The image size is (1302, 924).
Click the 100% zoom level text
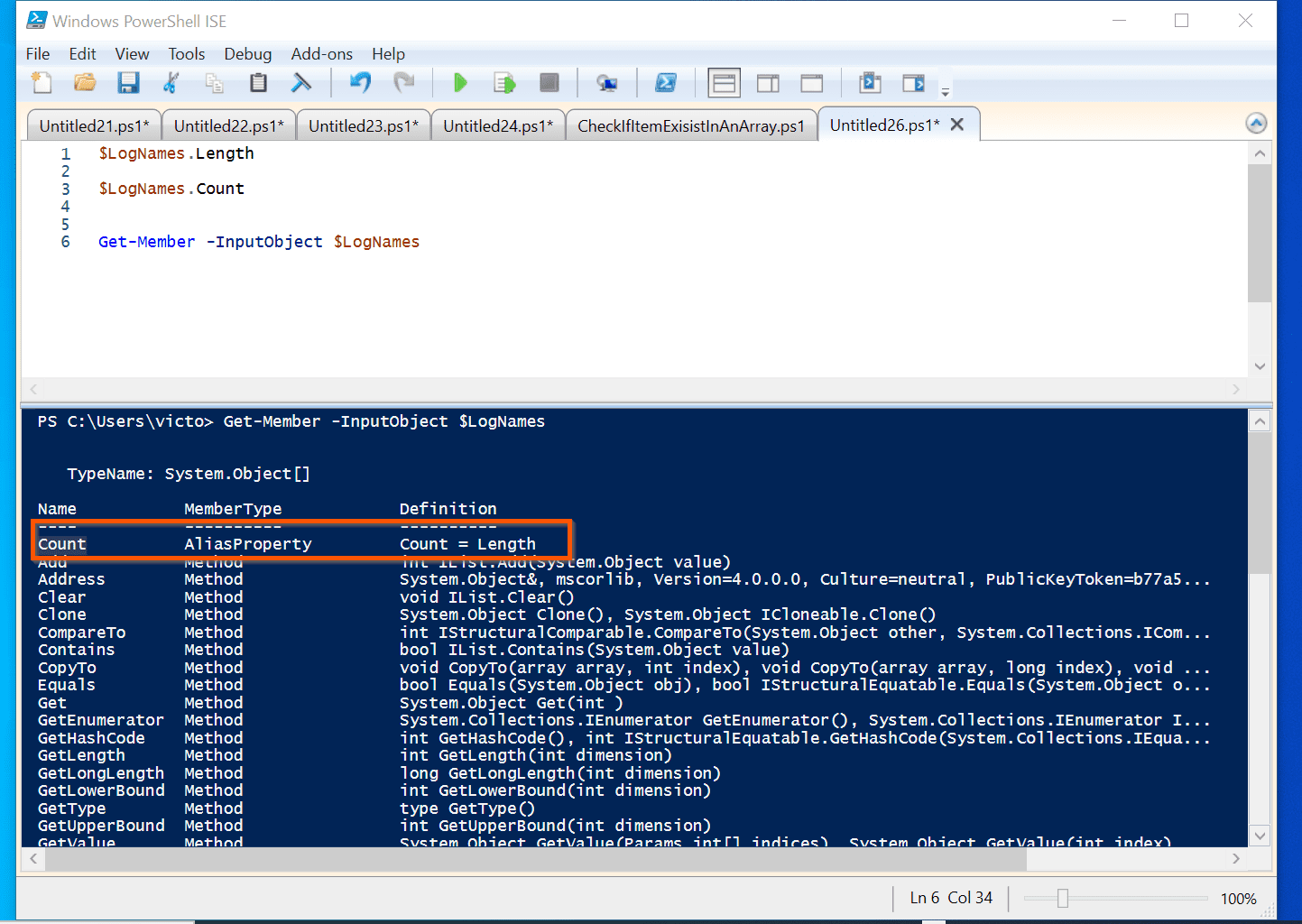1238,899
